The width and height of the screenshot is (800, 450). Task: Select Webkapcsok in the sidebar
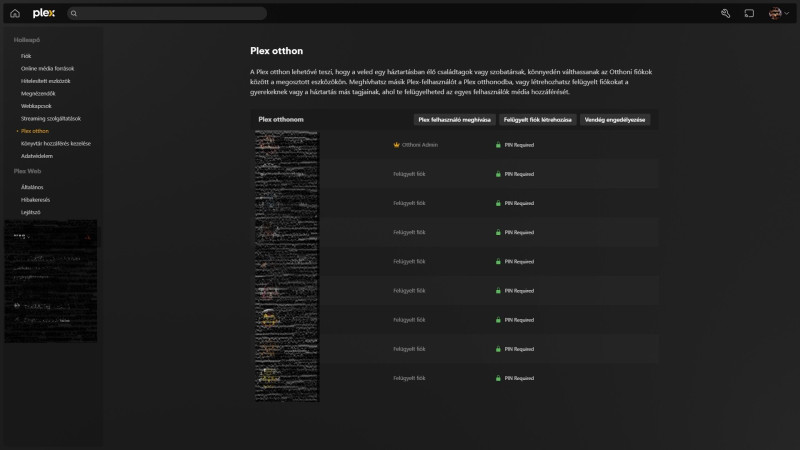point(36,106)
